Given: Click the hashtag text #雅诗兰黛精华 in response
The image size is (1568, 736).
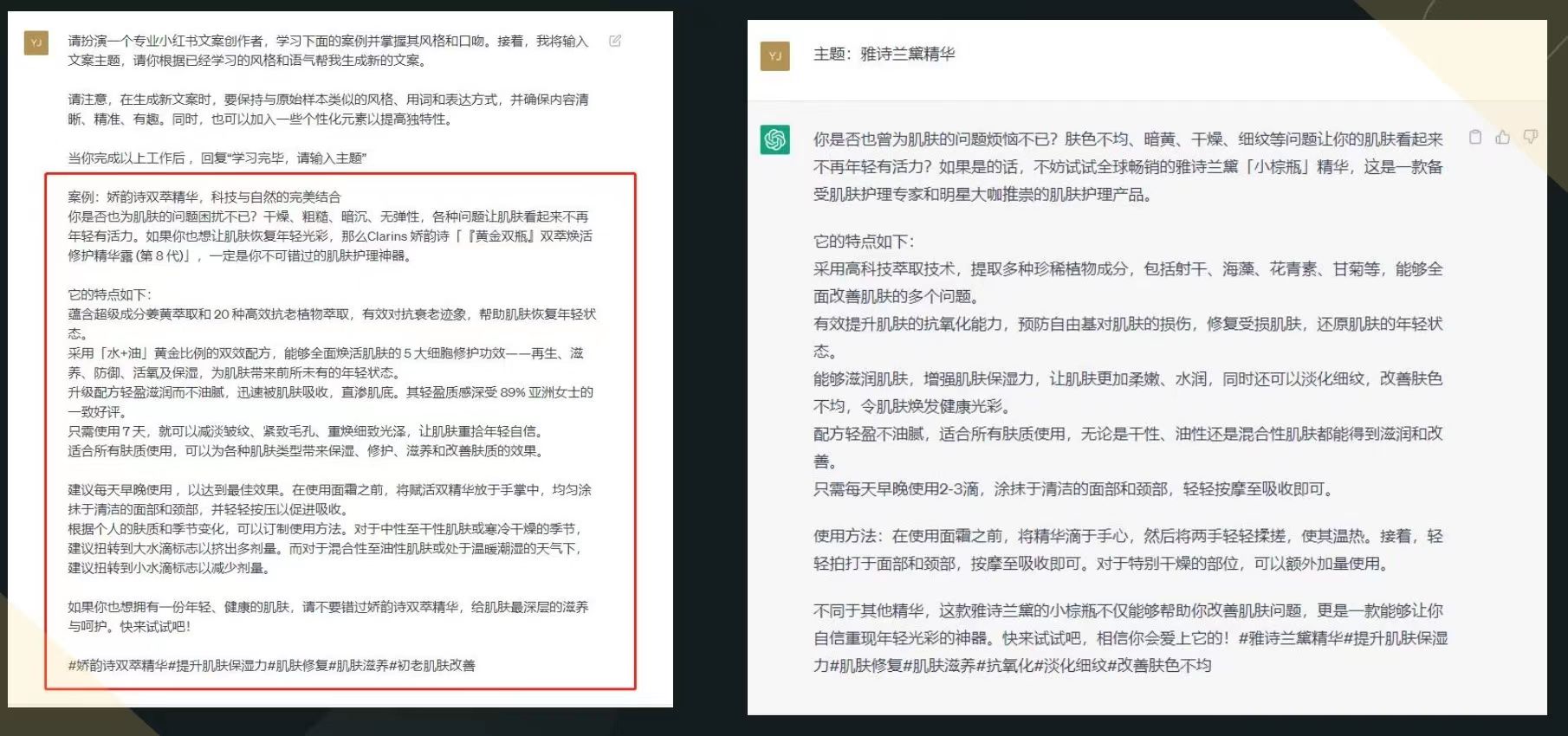Looking at the screenshot, I should (1290, 638).
